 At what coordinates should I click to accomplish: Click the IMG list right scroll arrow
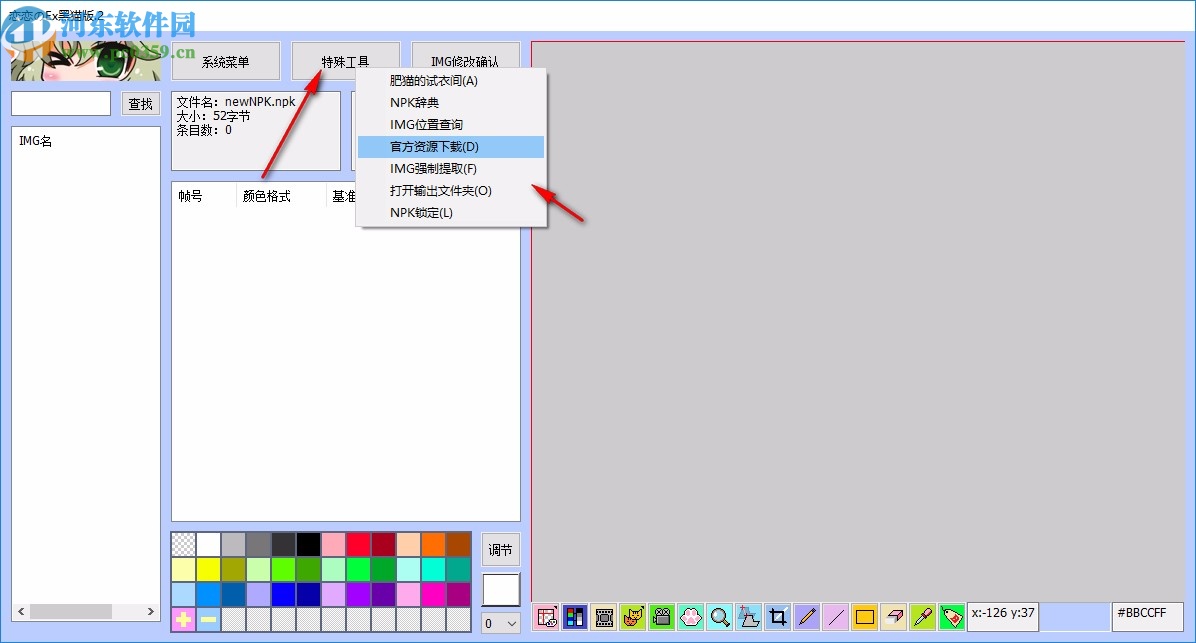click(150, 612)
